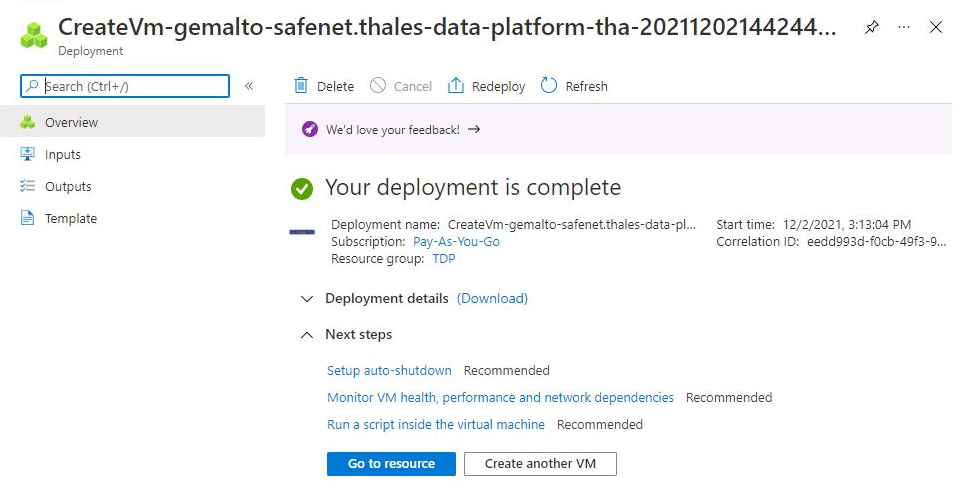This screenshot has height=500, width=963.
Task: Click the Inputs sidebar icon
Action: point(28,154)
